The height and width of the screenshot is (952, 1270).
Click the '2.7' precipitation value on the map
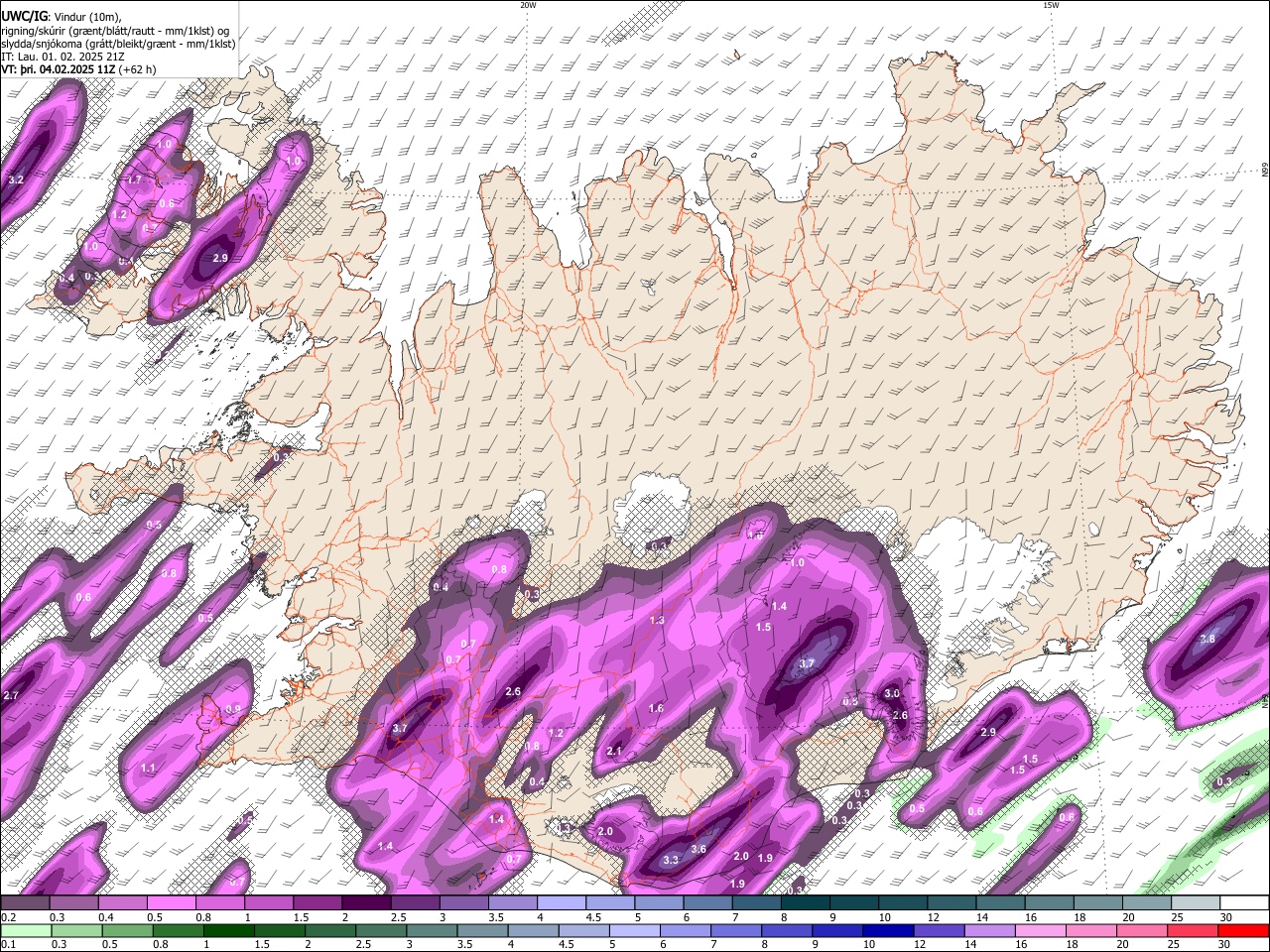(x=11, y=696)
